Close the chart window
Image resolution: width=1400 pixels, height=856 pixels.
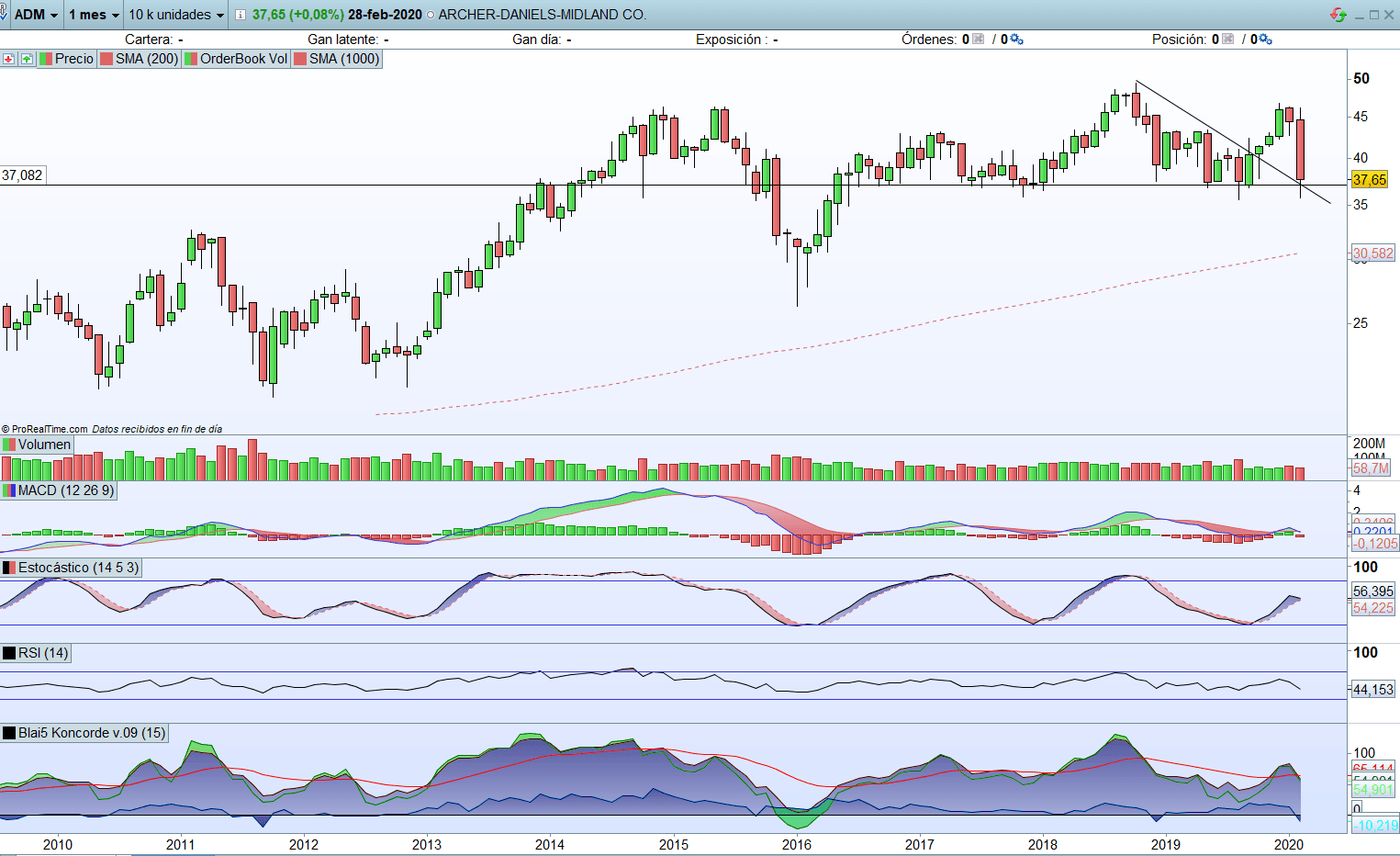1389,15
